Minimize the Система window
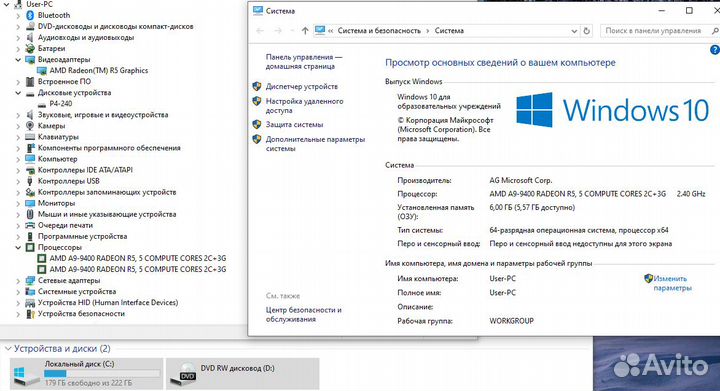The width and height of the screenshot is (720, 391). coord(662,11)
